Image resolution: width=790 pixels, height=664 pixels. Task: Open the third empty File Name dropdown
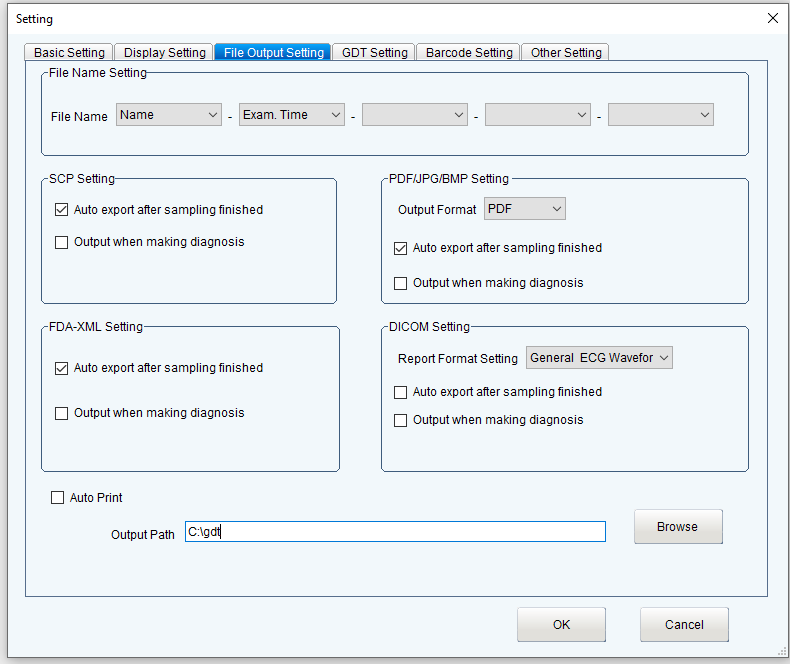point(415,115)
